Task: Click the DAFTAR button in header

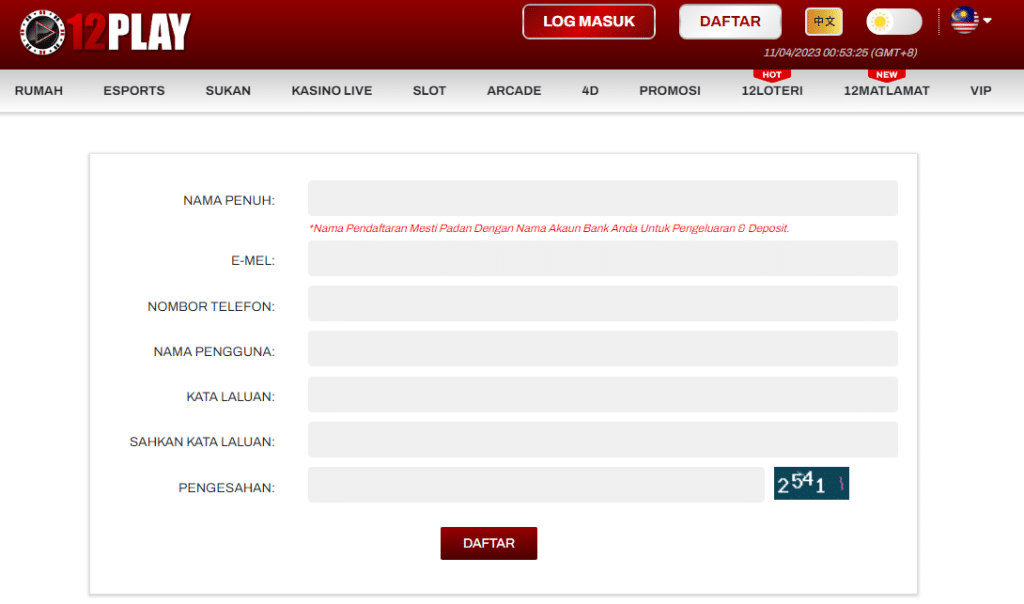Action: tap(729, 22)
